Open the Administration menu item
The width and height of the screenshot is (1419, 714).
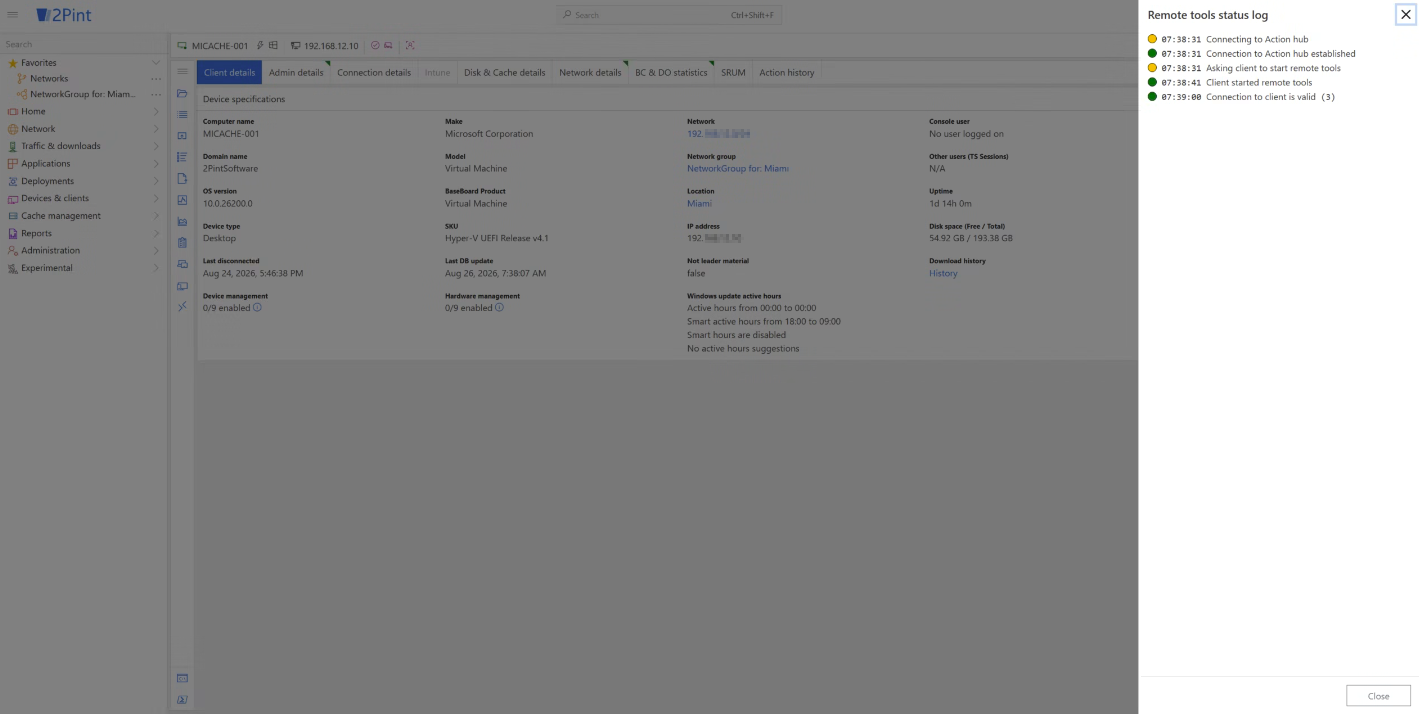click(83, 250)
